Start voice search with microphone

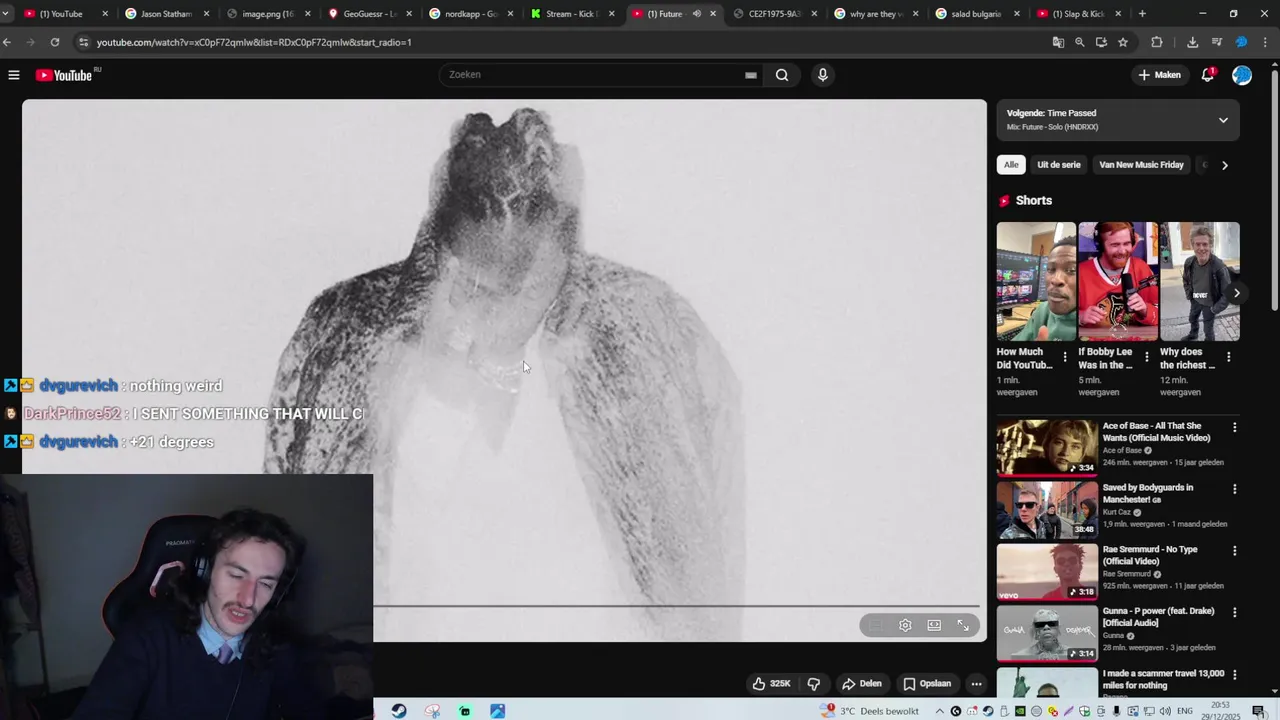pyautogui.click(x=823, y=75)
